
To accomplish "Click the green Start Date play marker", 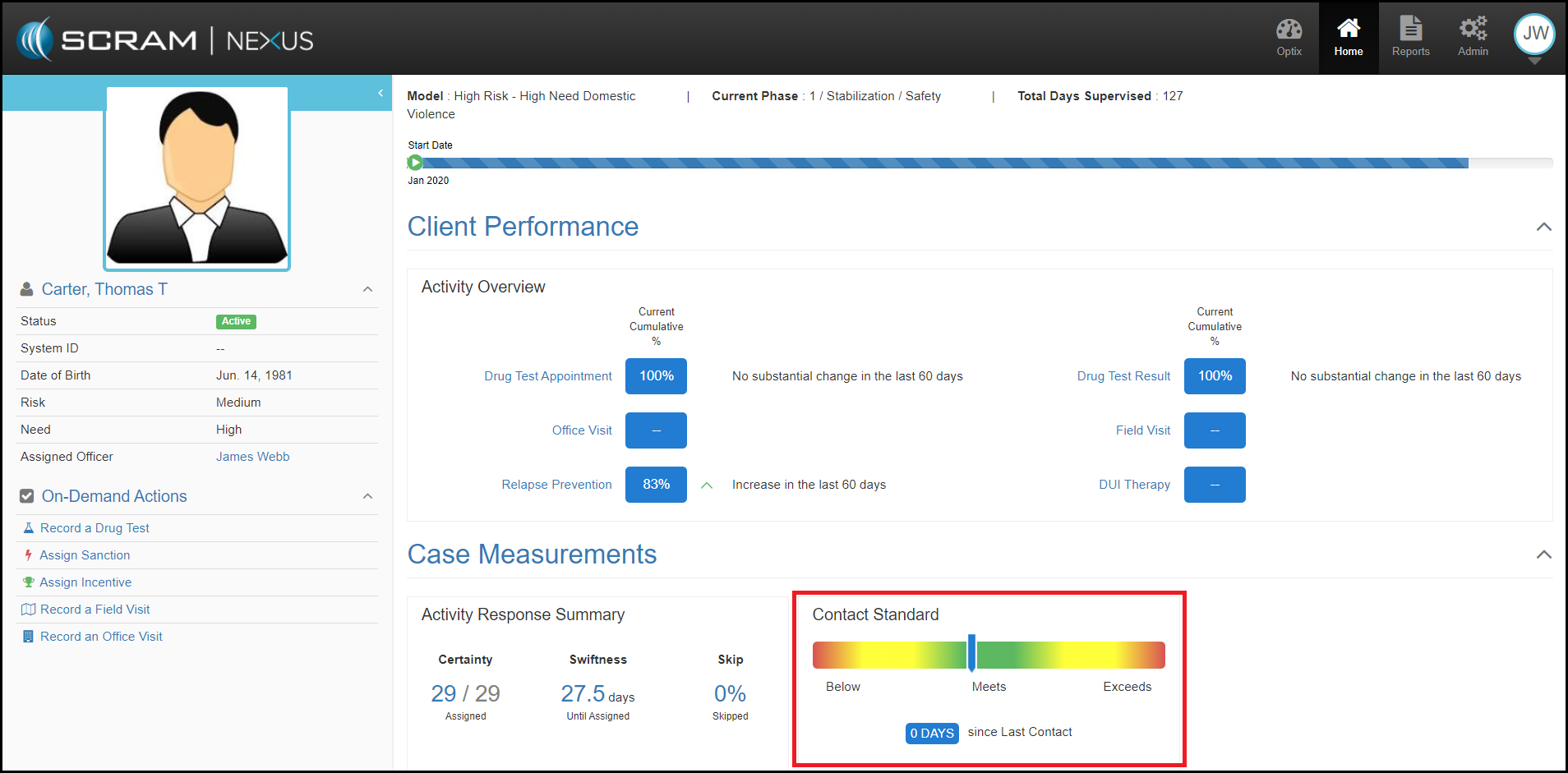I will tap(415, 163).
